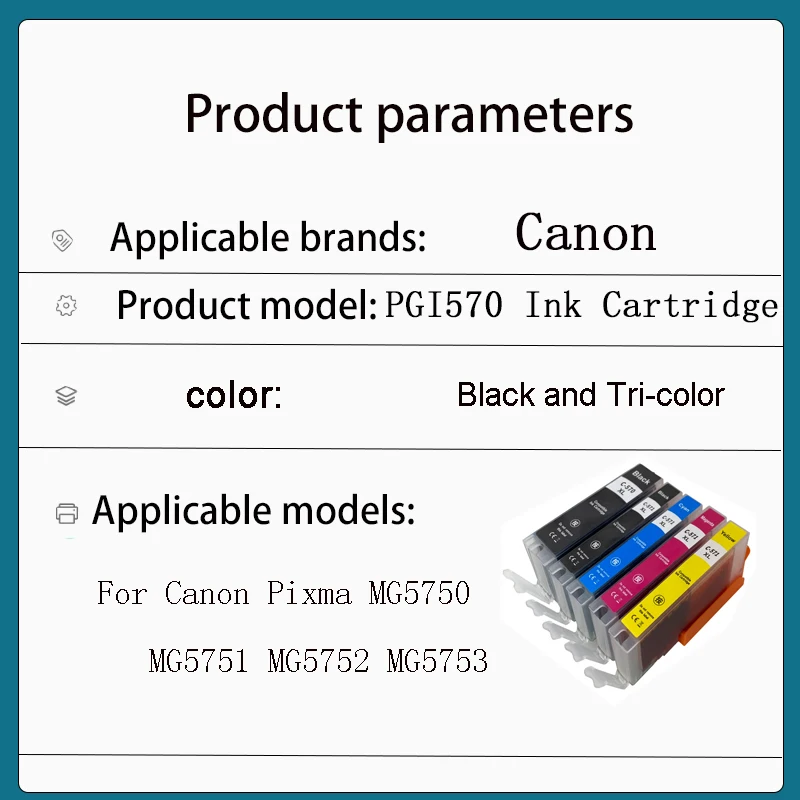Click the Canon brand name
The height and width of the screenshot is (800, 800).
click(586, 233)
